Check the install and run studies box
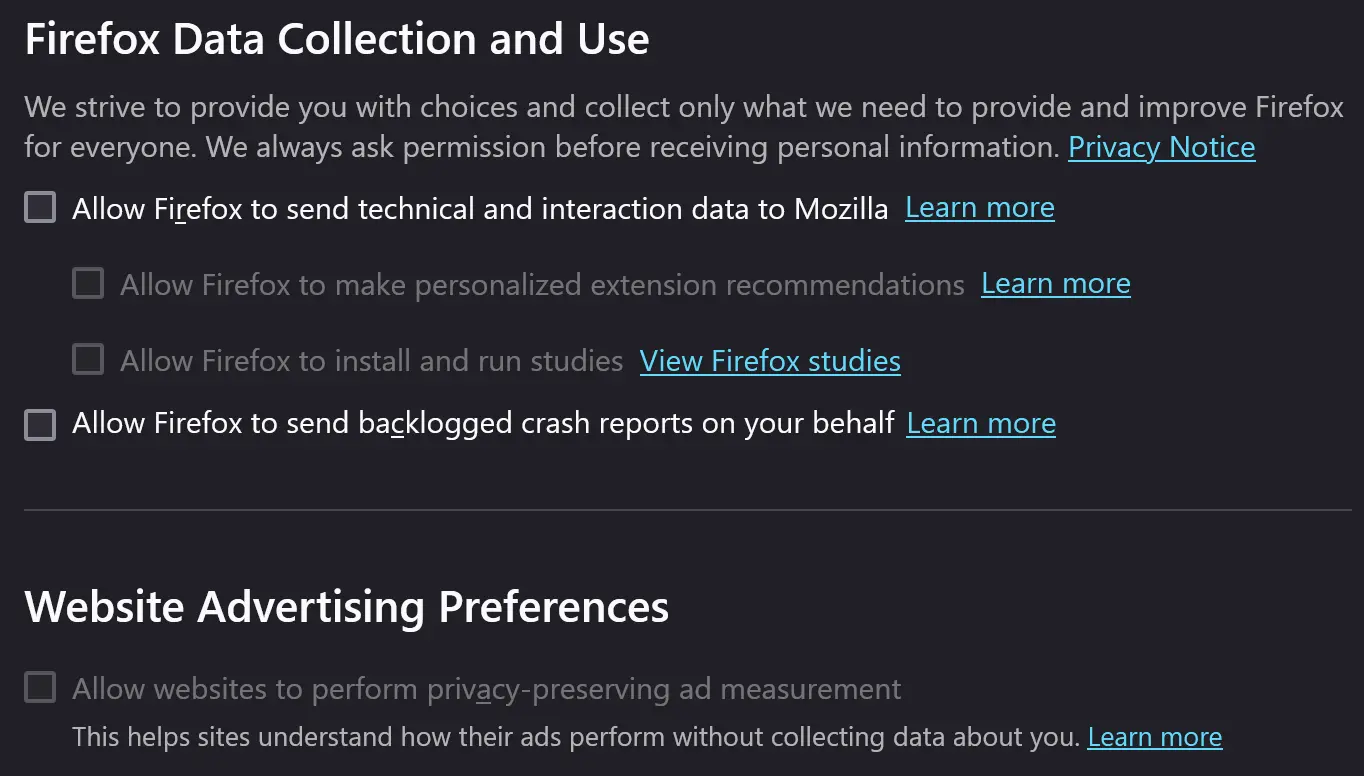Image resolution: width=1364 pixels, height=776 pixels. click(x=88, y=360)
